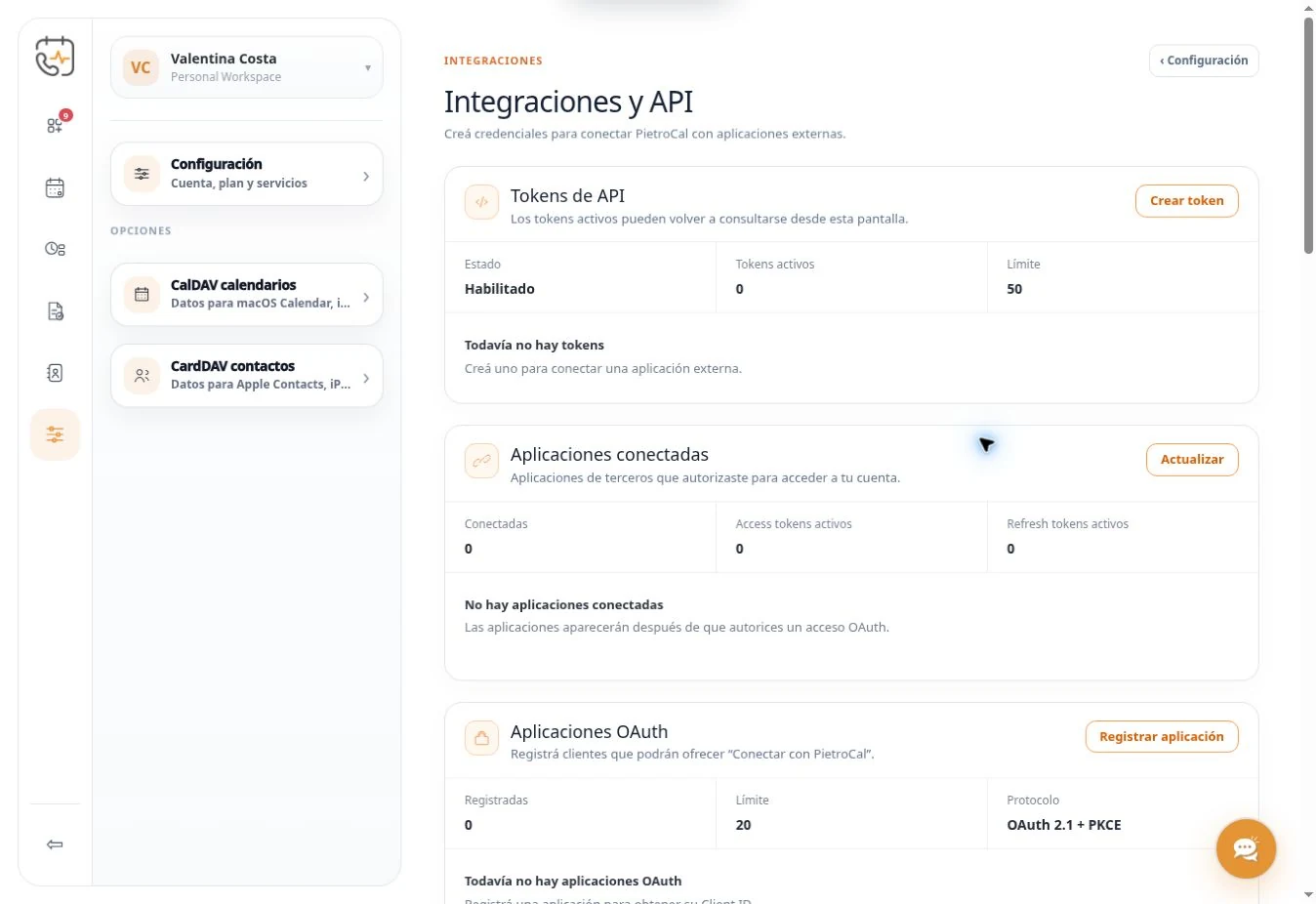The height and width of the screenshot is (904, 1316).
Task: Open the apps grid icon with notification badge
Action: pyautogui.click(x=56, y=125)
